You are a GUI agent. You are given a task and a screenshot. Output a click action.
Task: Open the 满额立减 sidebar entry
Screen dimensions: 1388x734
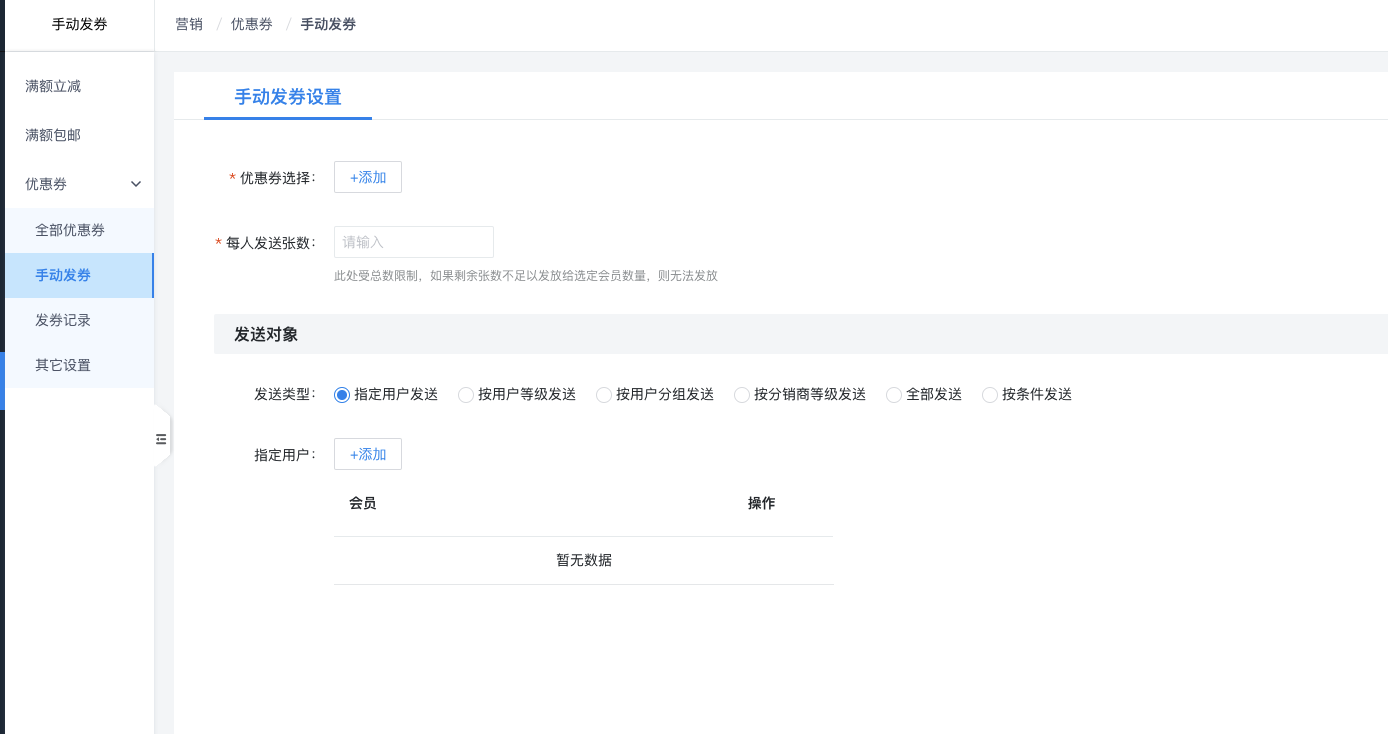[x=52, y=86]
